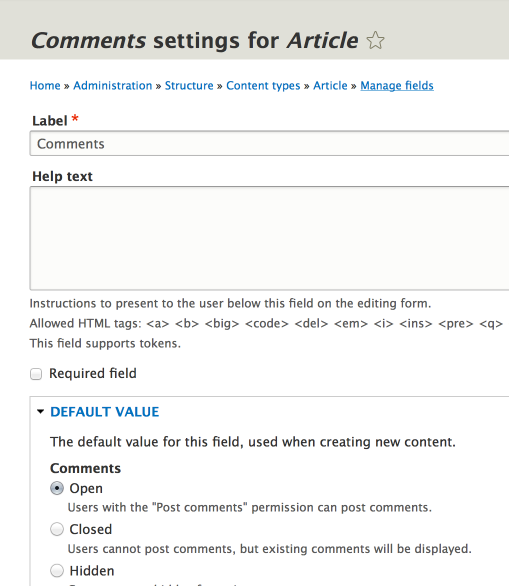Open the Administration breadcrumb link
The width and height of the screenshot is (509, 586).
click(x=112, y=86)
